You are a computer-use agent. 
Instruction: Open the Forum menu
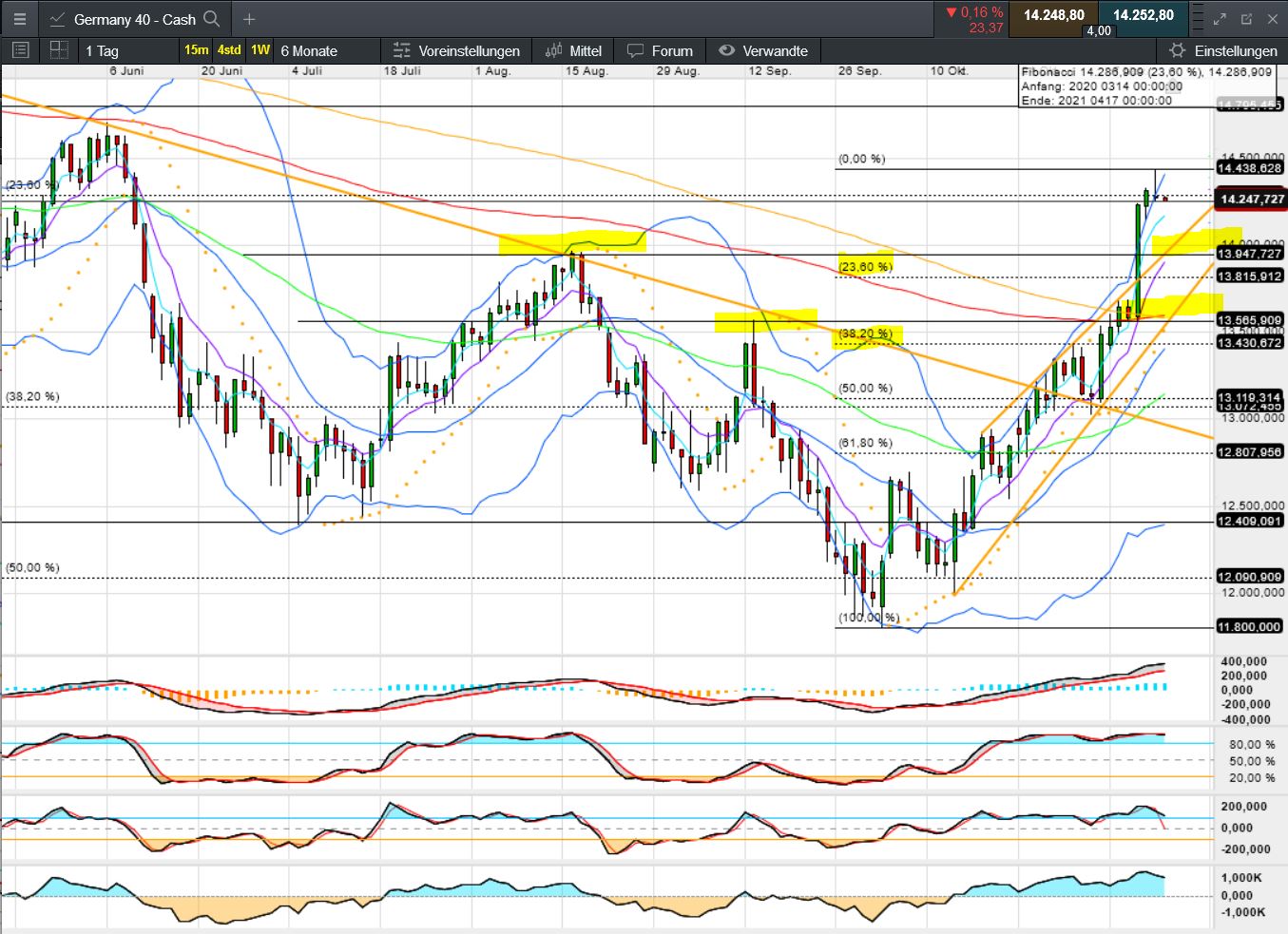coord(660,51)
